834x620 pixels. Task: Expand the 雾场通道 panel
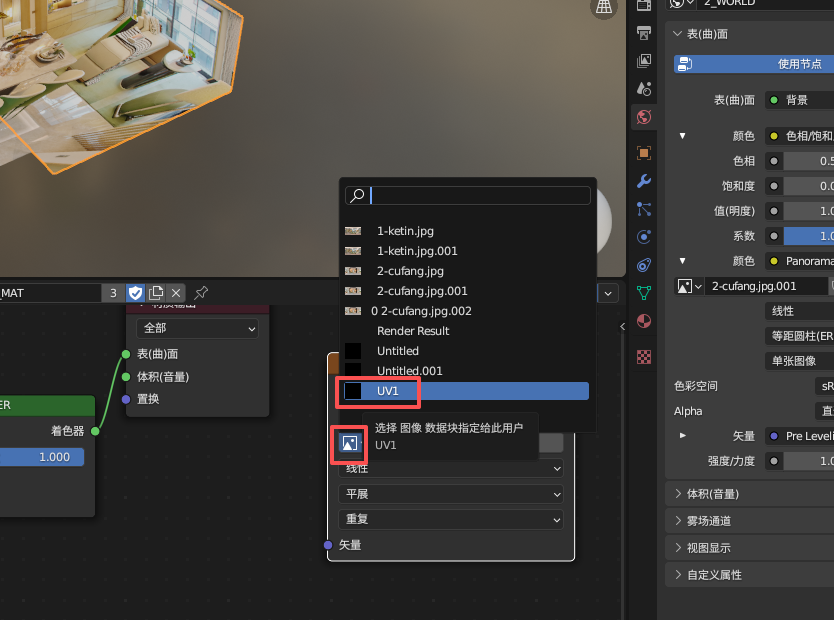(x=750, y=521)
